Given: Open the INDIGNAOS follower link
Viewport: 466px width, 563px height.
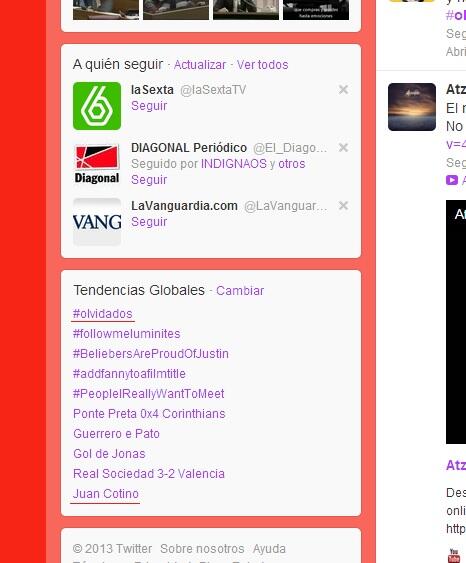Looking at the screenshot, I should (x=234, y=164).
